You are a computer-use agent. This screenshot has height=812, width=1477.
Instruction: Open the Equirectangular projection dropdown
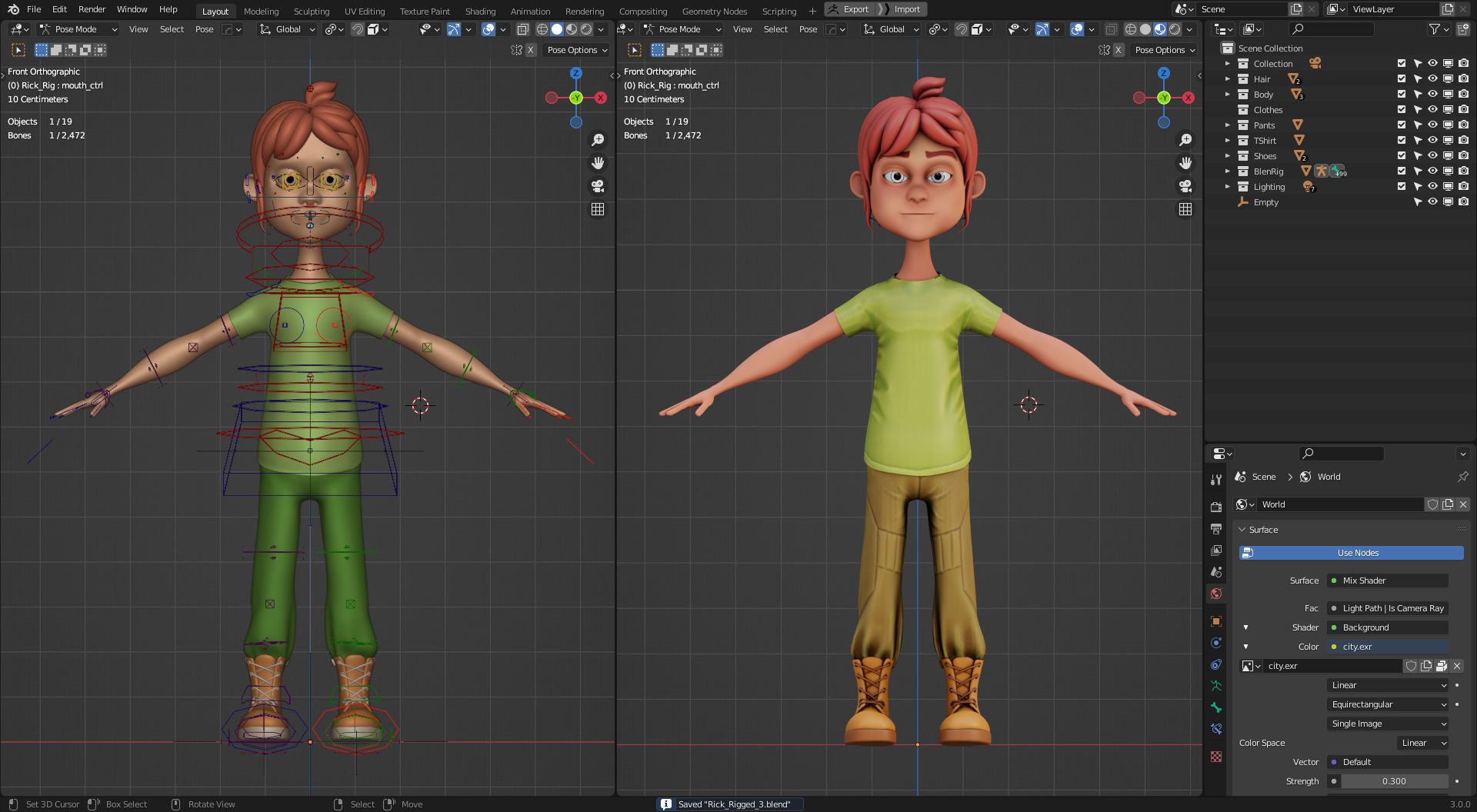[x=1389, y=704]
